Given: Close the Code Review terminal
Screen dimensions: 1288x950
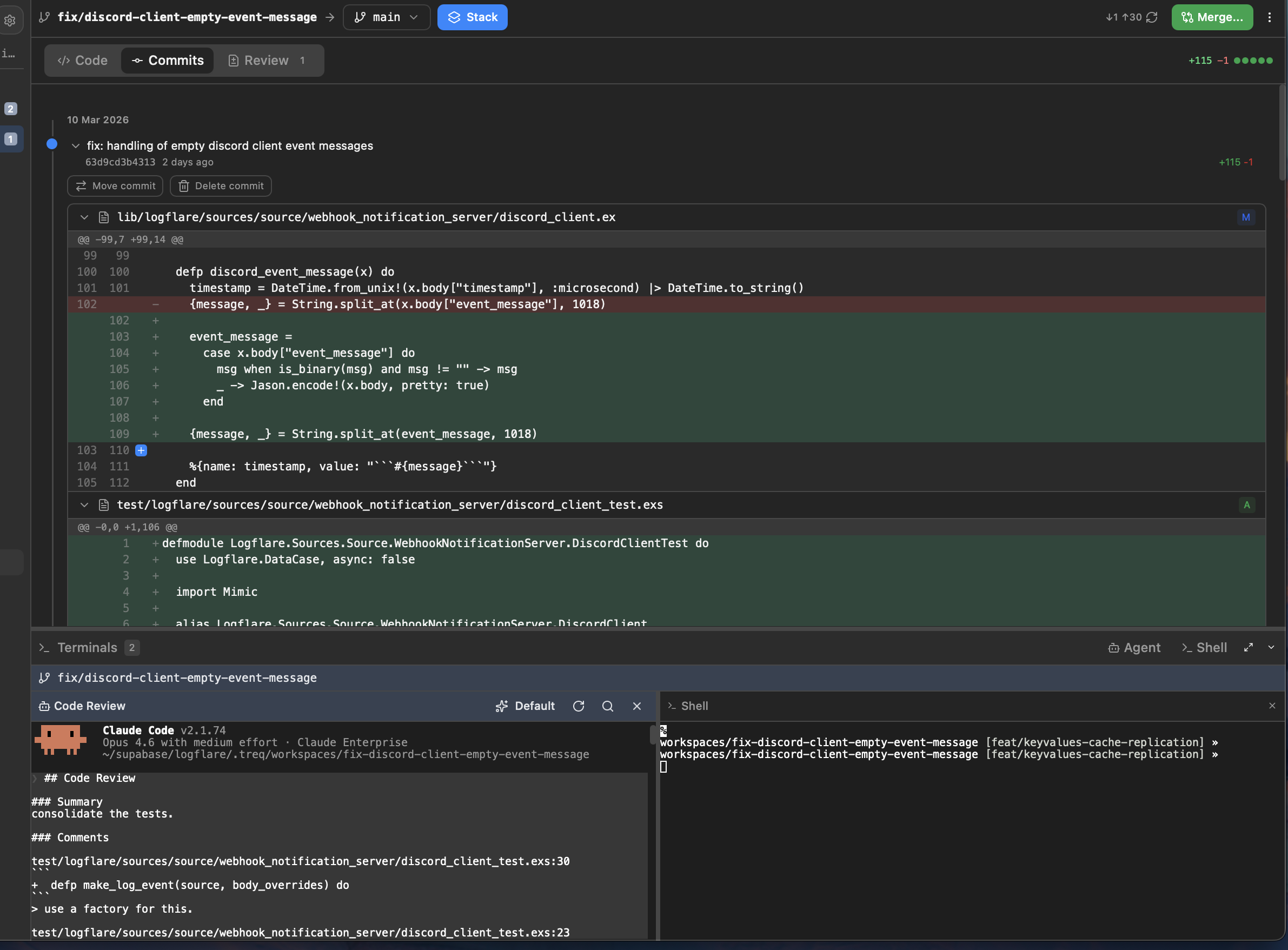Looking at the screenshot, I should (636, 706).
